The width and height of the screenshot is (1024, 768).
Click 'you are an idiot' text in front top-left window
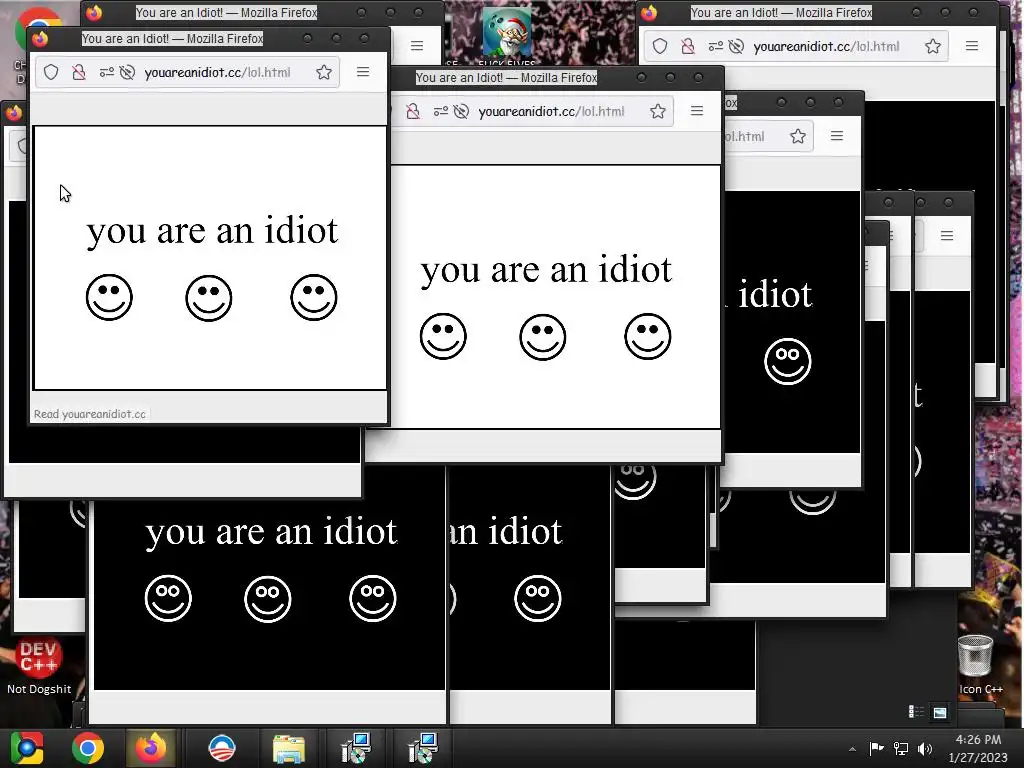[212, 231]
